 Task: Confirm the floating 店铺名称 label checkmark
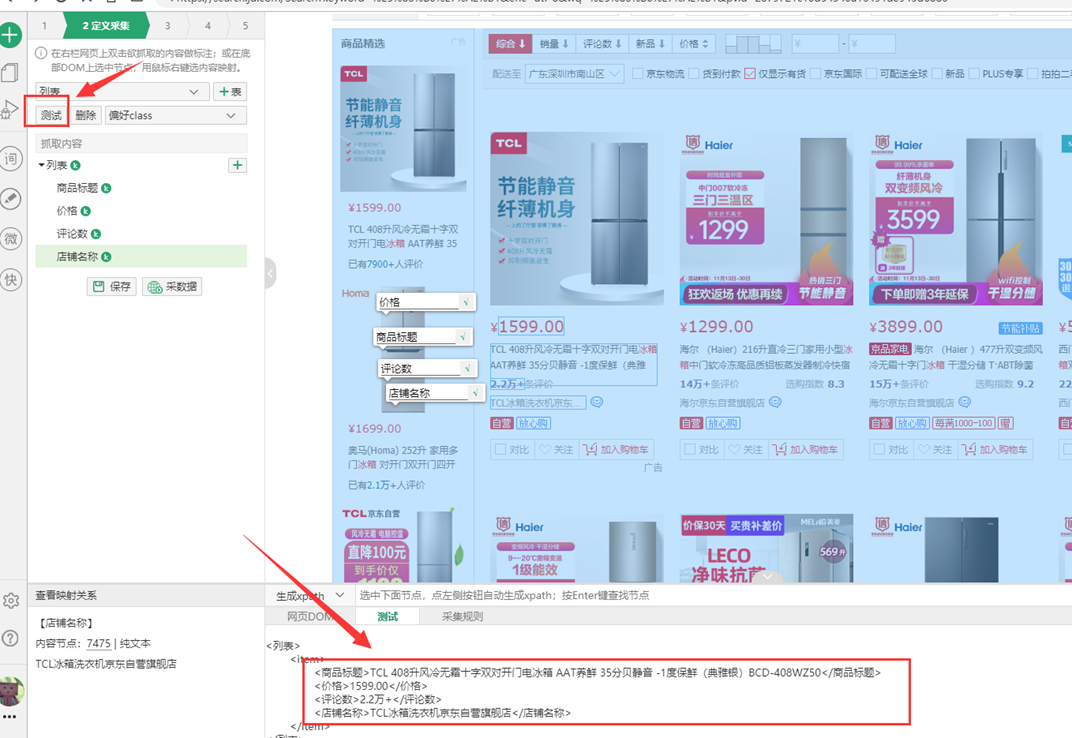[x=475, y=393]
